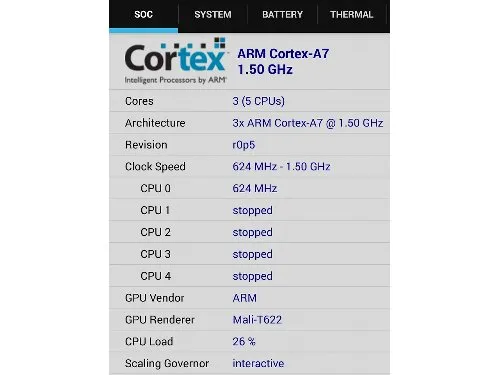The image size is (500, 375).
Task: Open the BATTERY tab
Action: [x=282, y=15]
